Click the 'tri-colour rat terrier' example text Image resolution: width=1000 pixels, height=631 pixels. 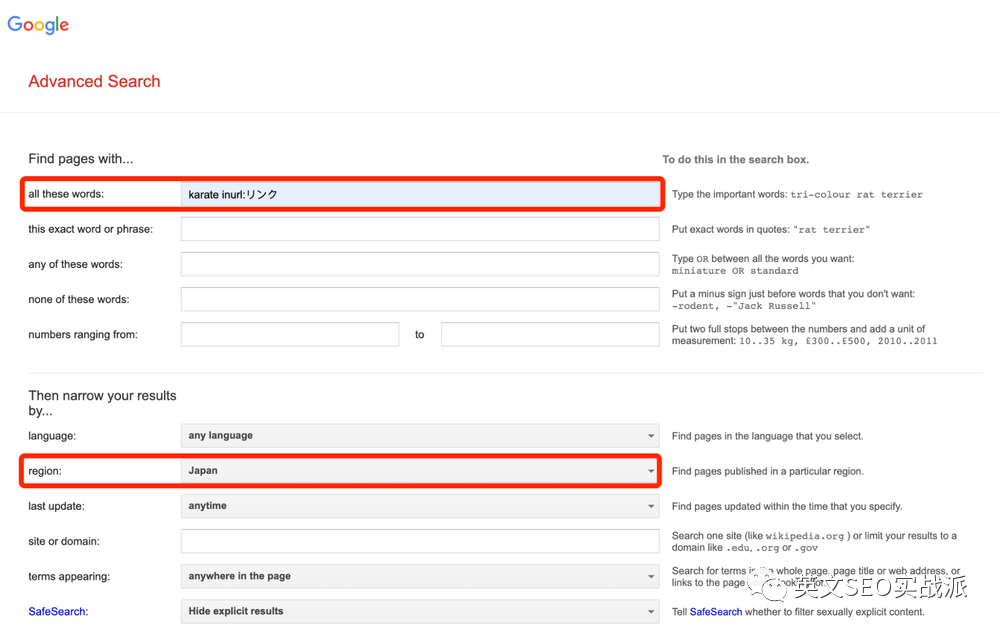(x=857, y=195)
